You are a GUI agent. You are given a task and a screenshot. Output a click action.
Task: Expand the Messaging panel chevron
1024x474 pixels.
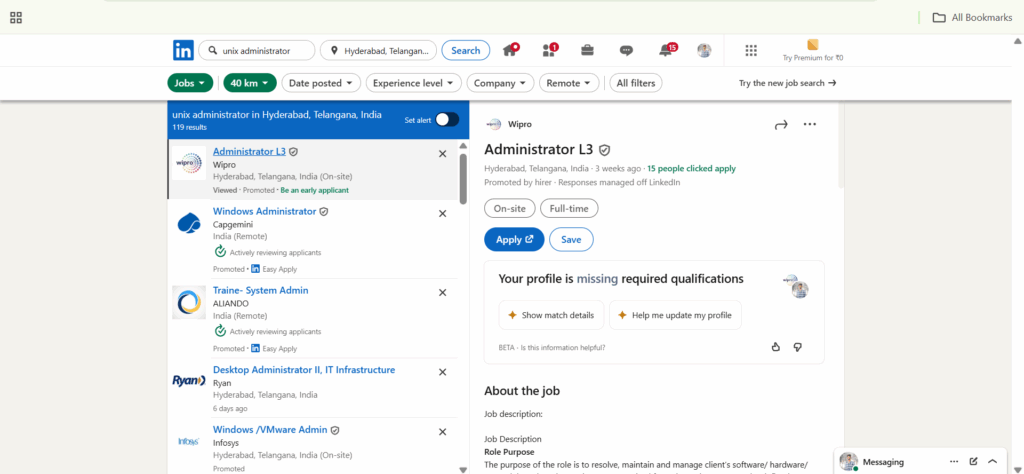(993, 462)
